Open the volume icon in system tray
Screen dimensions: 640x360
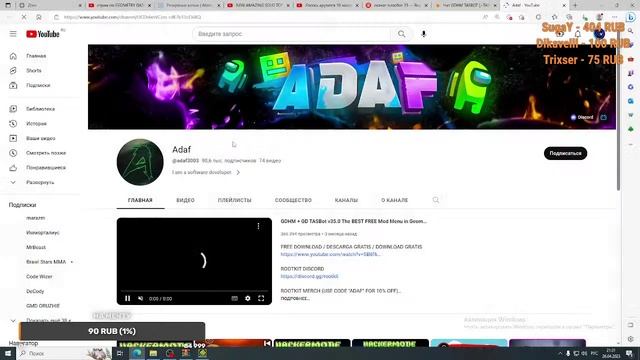pos(584,353)
